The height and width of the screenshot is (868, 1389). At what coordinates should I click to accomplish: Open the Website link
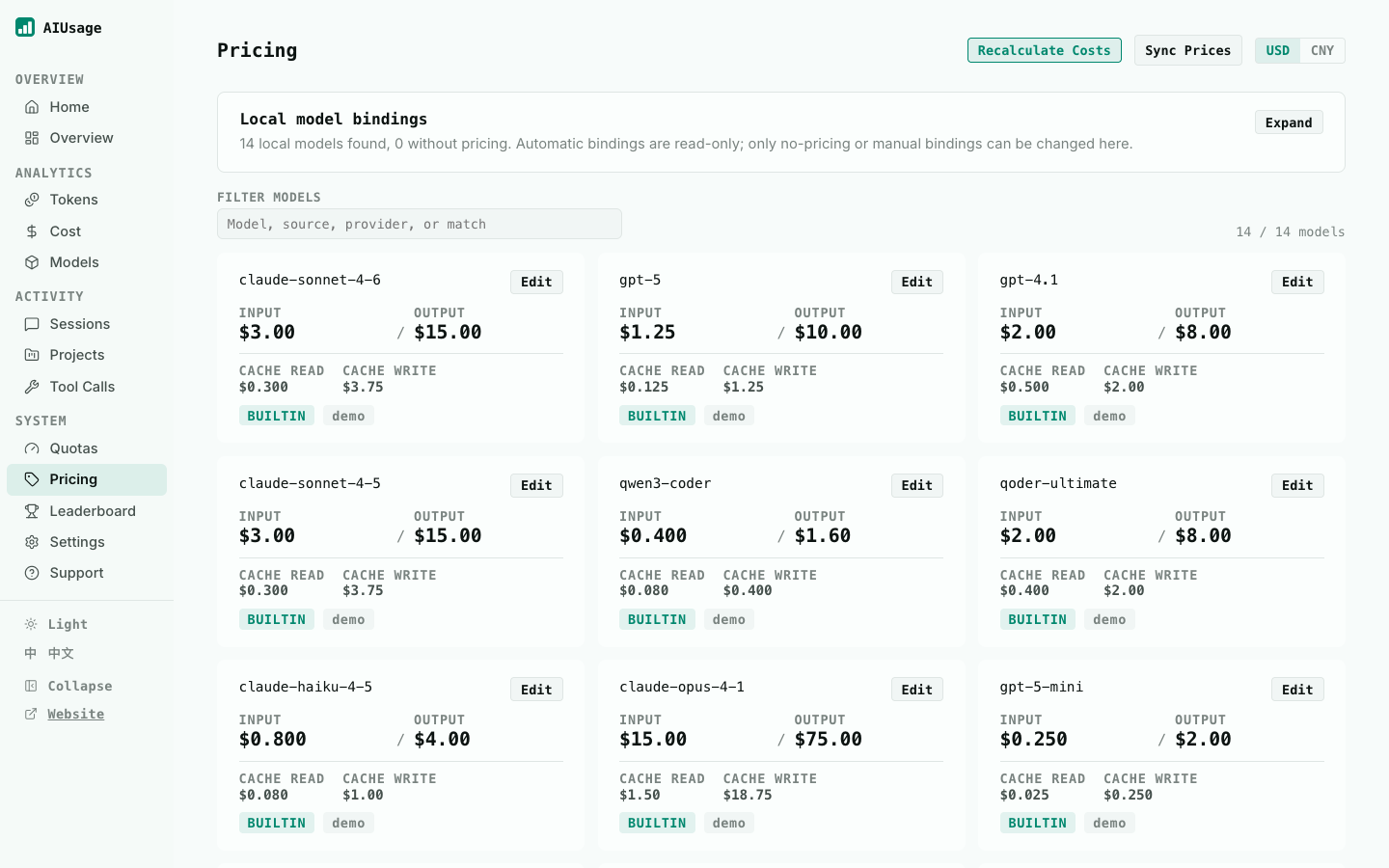(x=75, y=714)
